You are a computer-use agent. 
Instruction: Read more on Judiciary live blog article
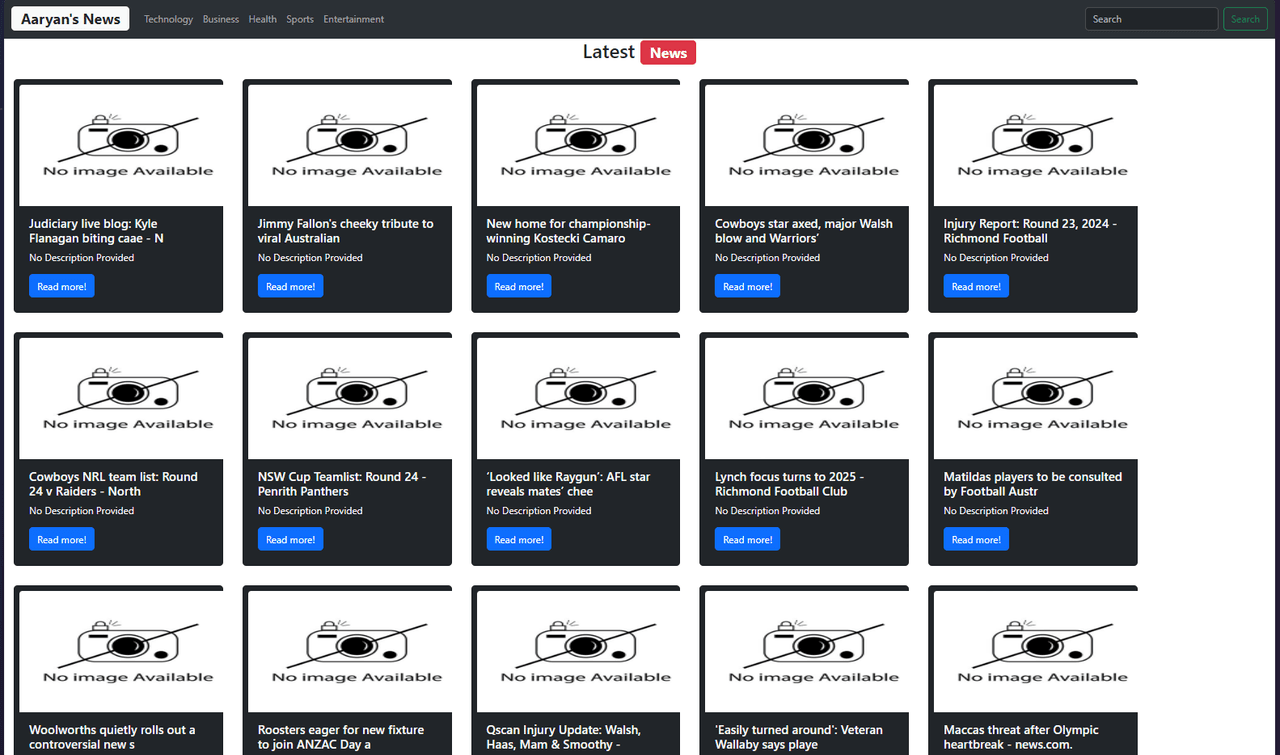[x=61, y=287]
